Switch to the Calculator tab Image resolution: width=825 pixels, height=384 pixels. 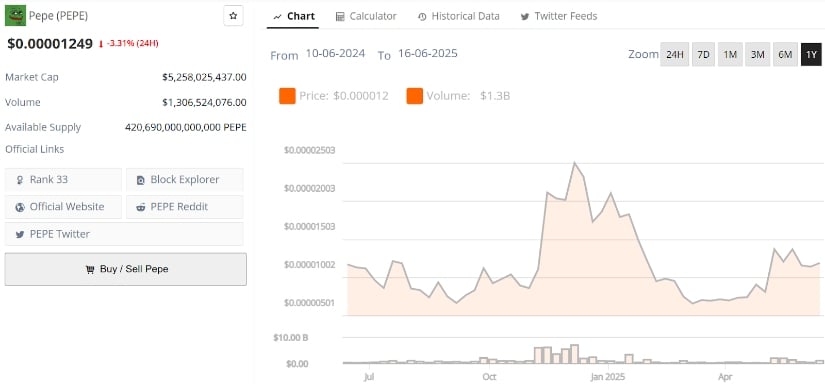pyautogui.click(x=366, y=16)
